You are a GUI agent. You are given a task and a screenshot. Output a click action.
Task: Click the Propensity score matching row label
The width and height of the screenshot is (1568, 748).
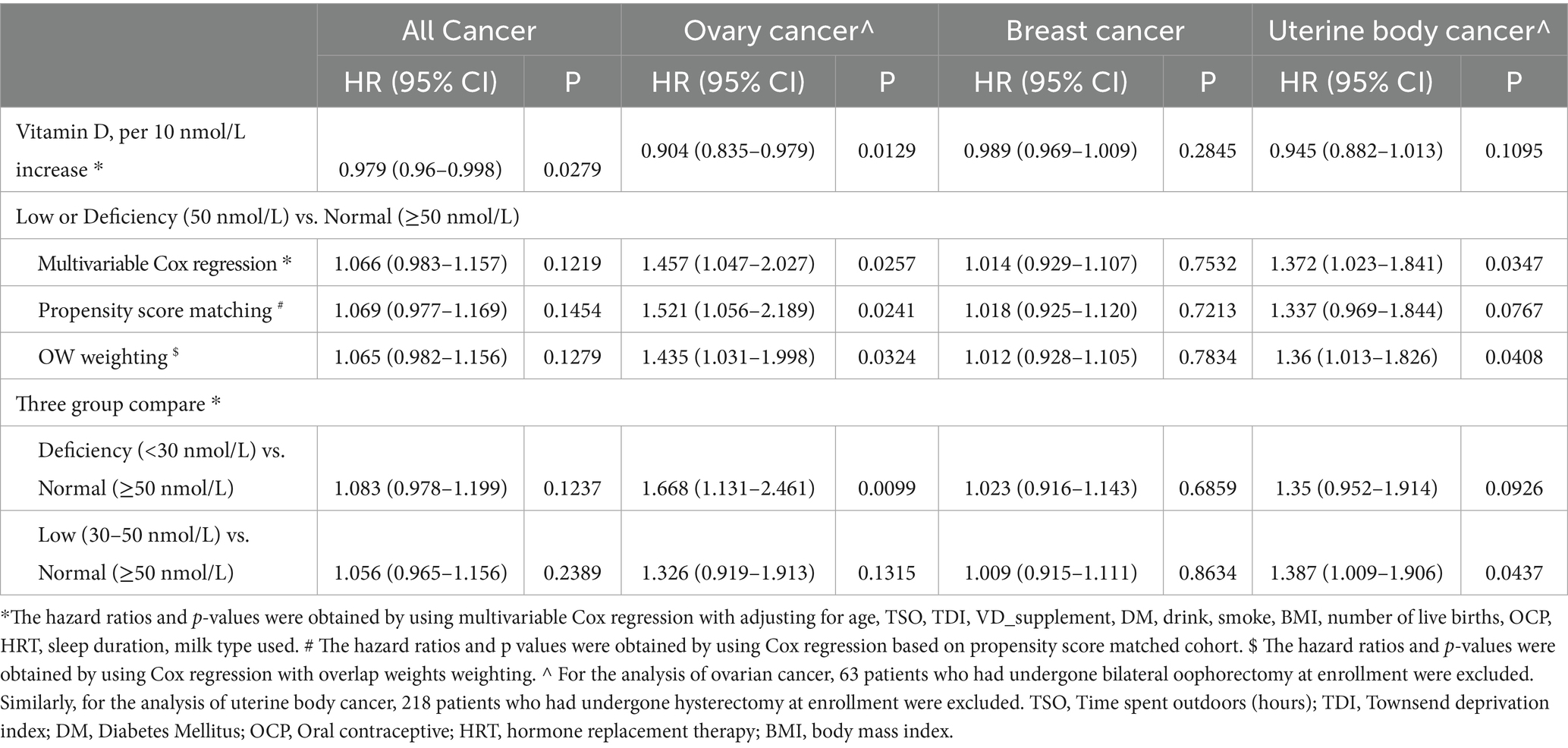pyautogui.click(x=160, y=310)
